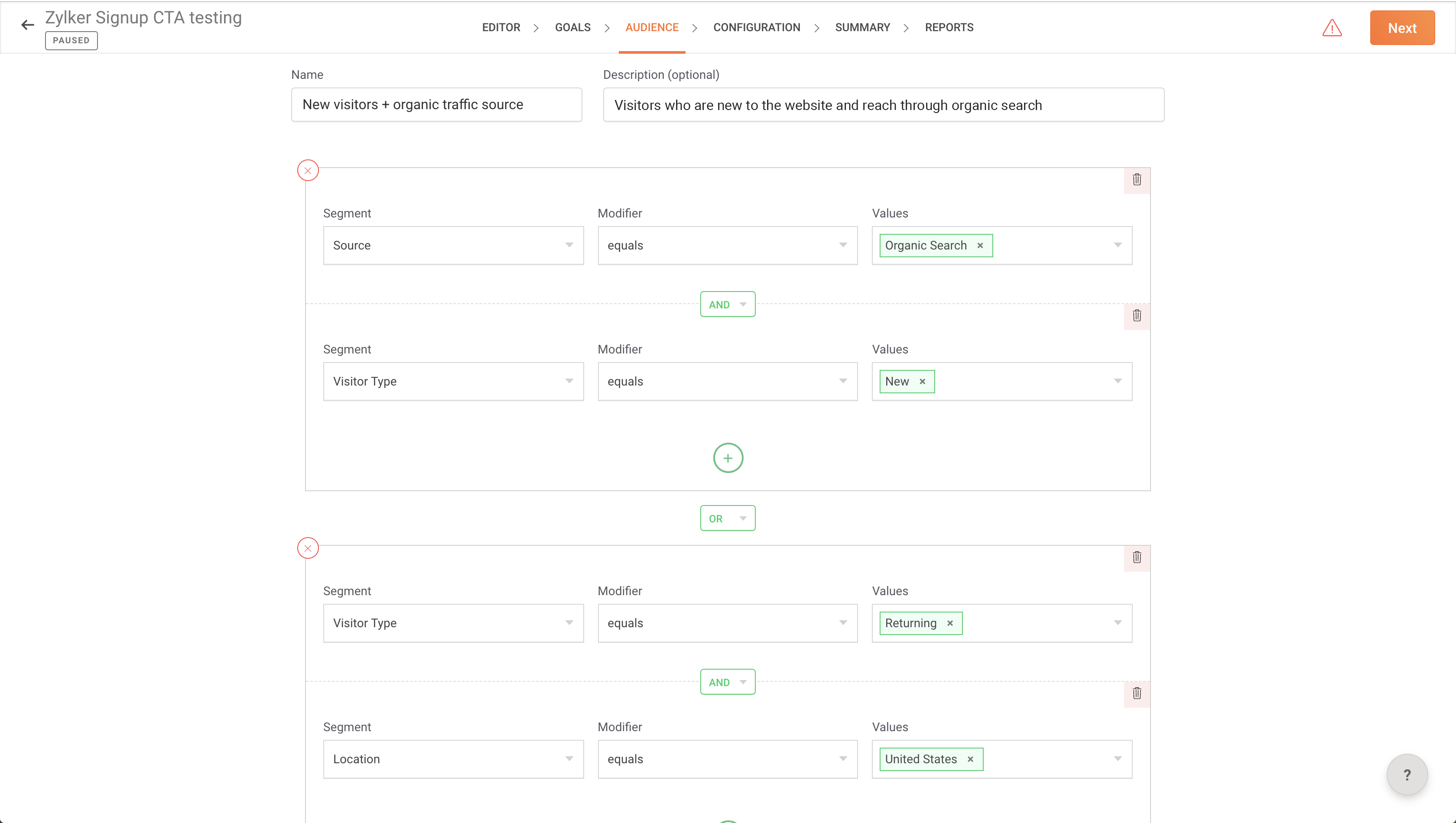Click the audience Name input field

click(436, 104)
